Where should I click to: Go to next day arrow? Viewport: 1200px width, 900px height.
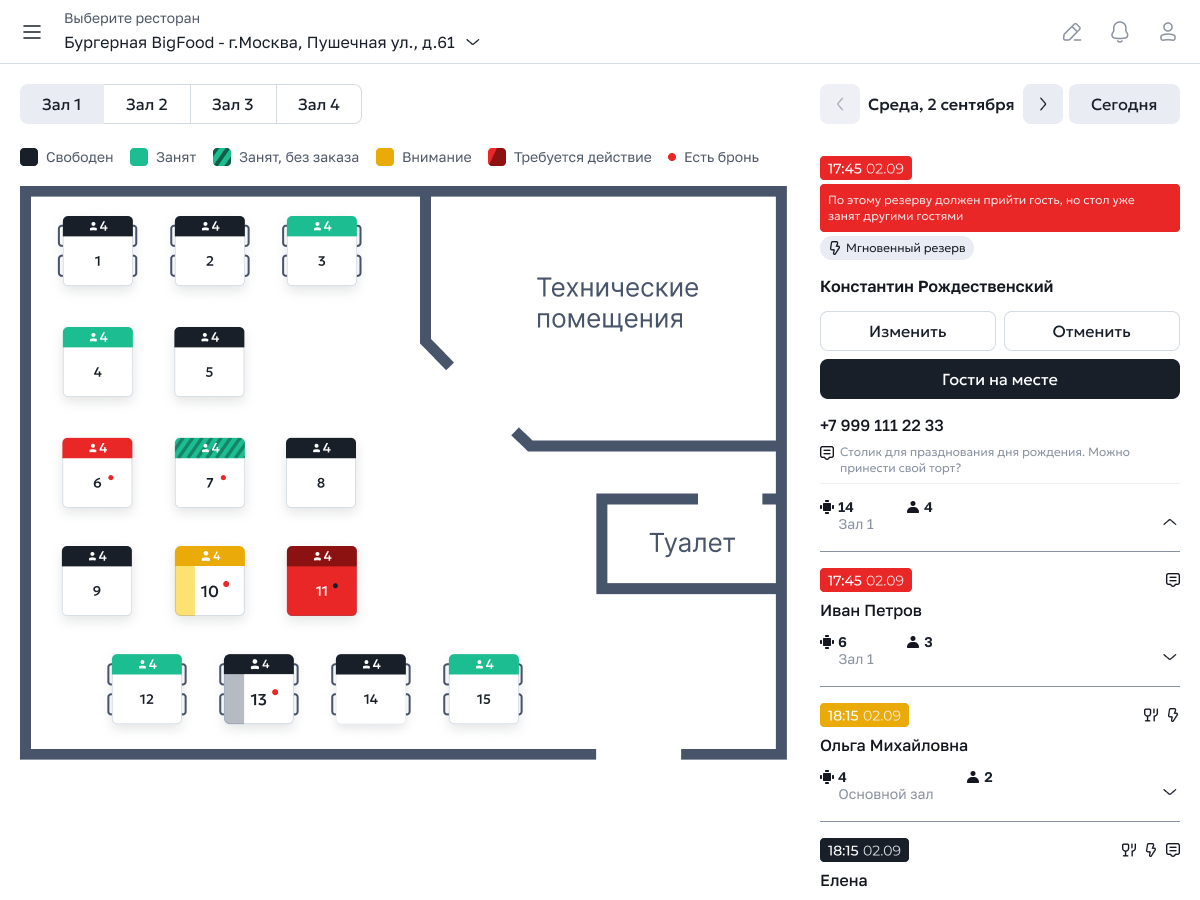(x=1042, y=104)
